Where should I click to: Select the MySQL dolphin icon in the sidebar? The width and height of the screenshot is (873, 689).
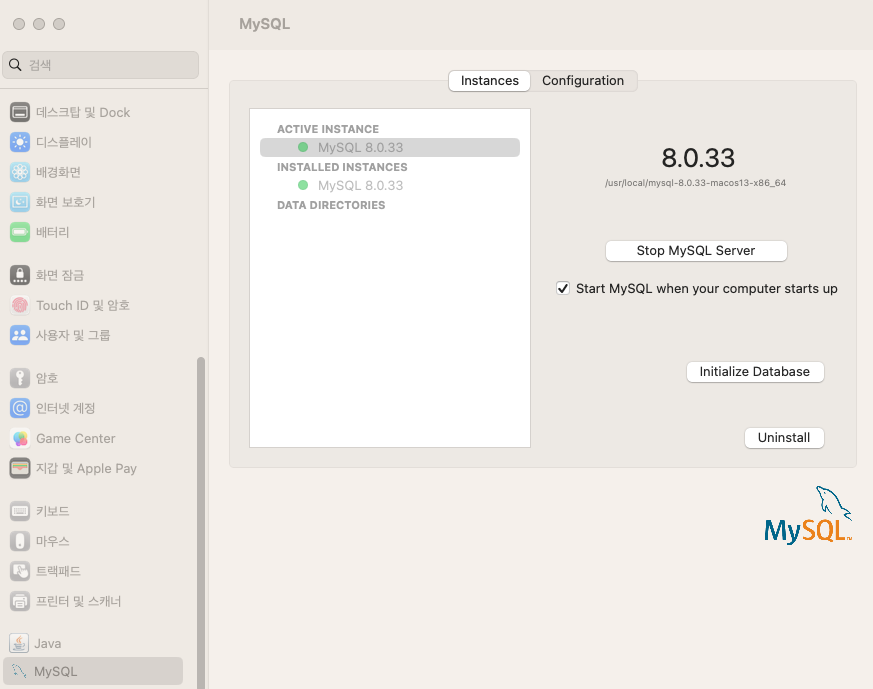[x=19, y=671]
